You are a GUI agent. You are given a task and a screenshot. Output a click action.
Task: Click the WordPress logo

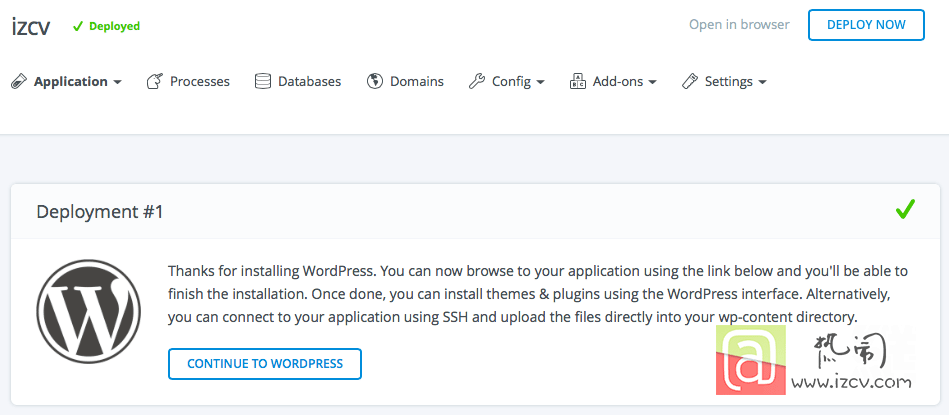coord(88,312)
